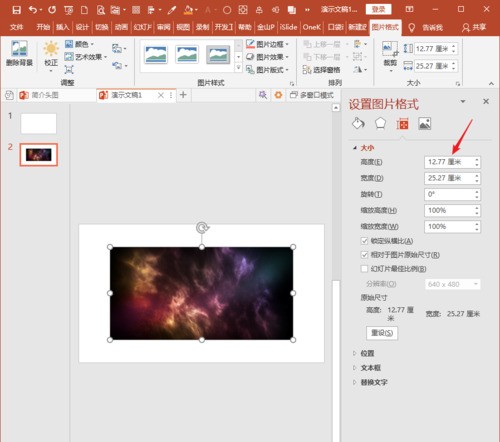Switch to Picture icon tab in format pane
Screen dimensions: 500x442
pyautogui.click(x=425, y=124)
